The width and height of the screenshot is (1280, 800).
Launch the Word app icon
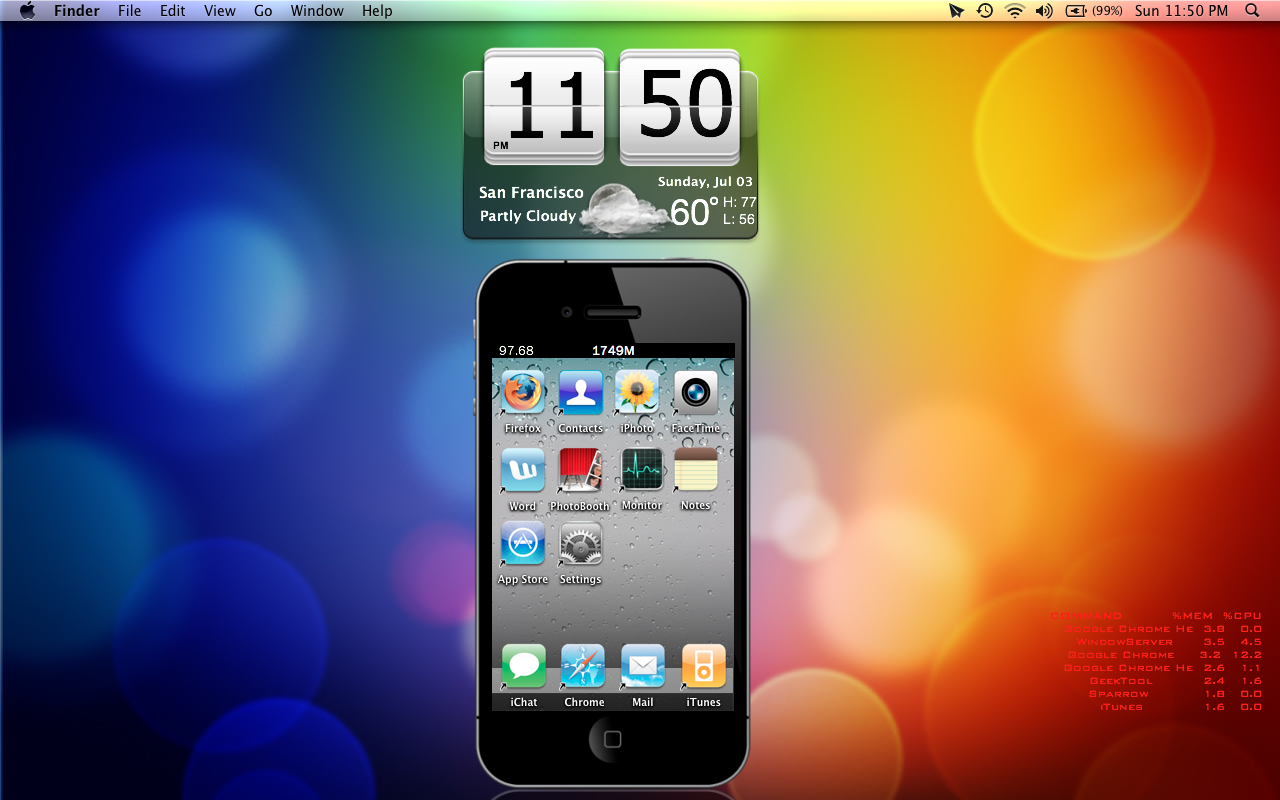[522, 470]
